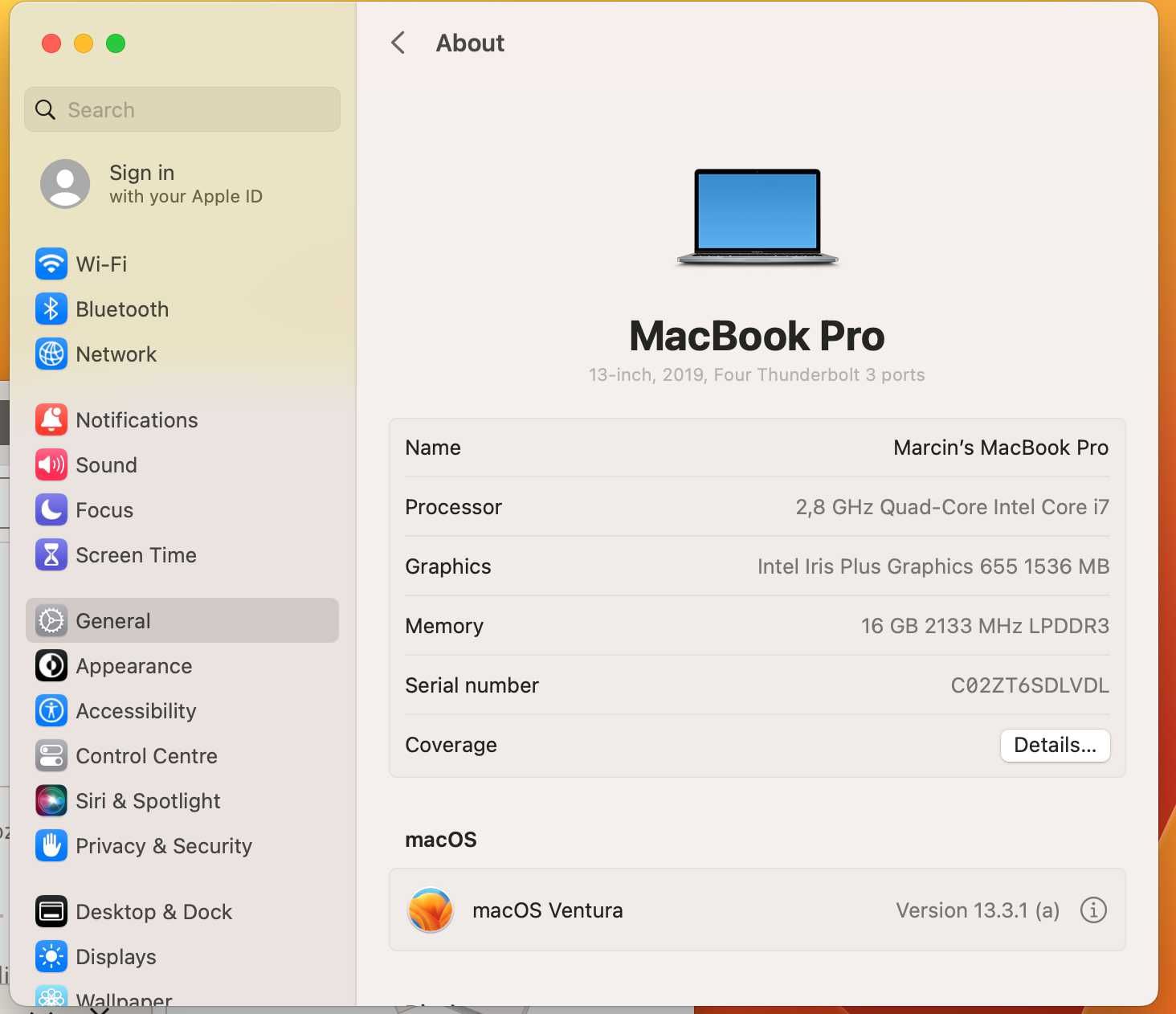Select Desktop & Dock label
Screen dimensions: 1176x1014
coord(154,912)
